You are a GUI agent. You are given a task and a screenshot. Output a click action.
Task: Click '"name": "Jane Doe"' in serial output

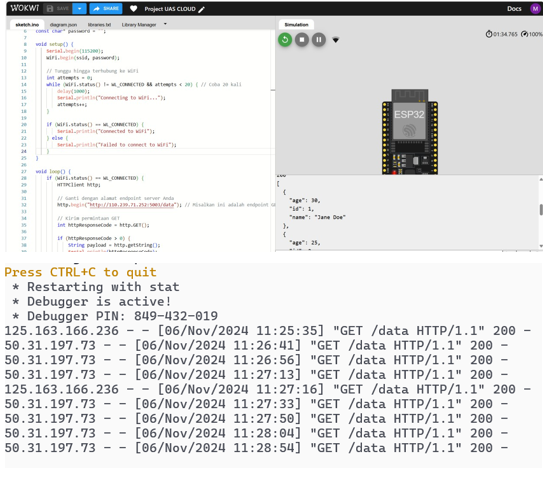pyautogui.click(x=318, y=217)
